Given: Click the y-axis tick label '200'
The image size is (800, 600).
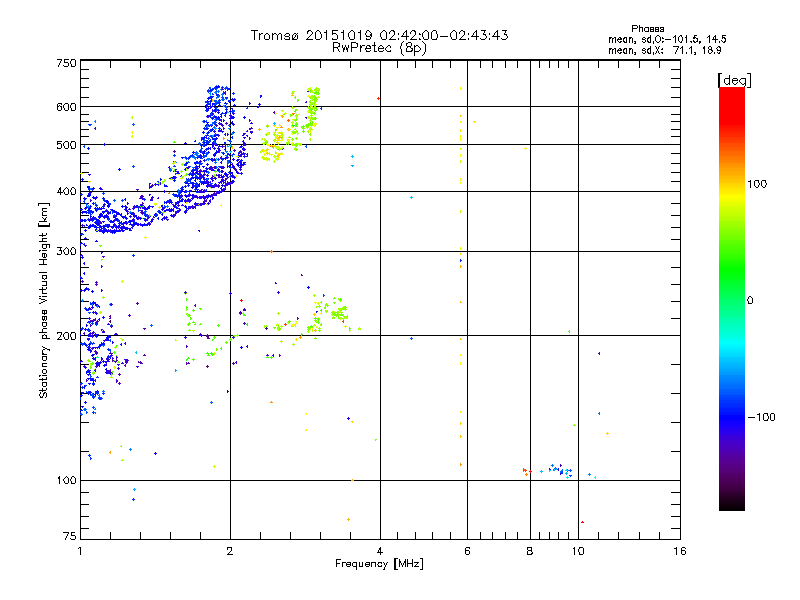Looking at the screenshot, I should (x=66, y=336).
